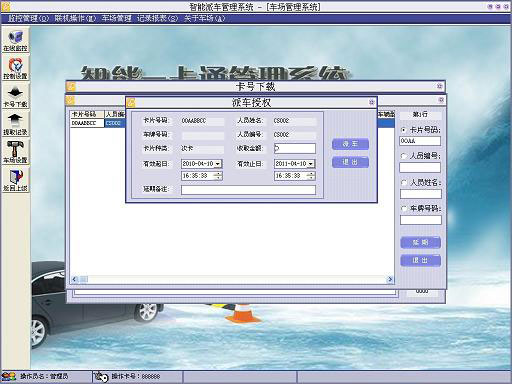Click the application icon in main title bar
The width and height of the screenshot is (512, 384).
coord(5,6)
